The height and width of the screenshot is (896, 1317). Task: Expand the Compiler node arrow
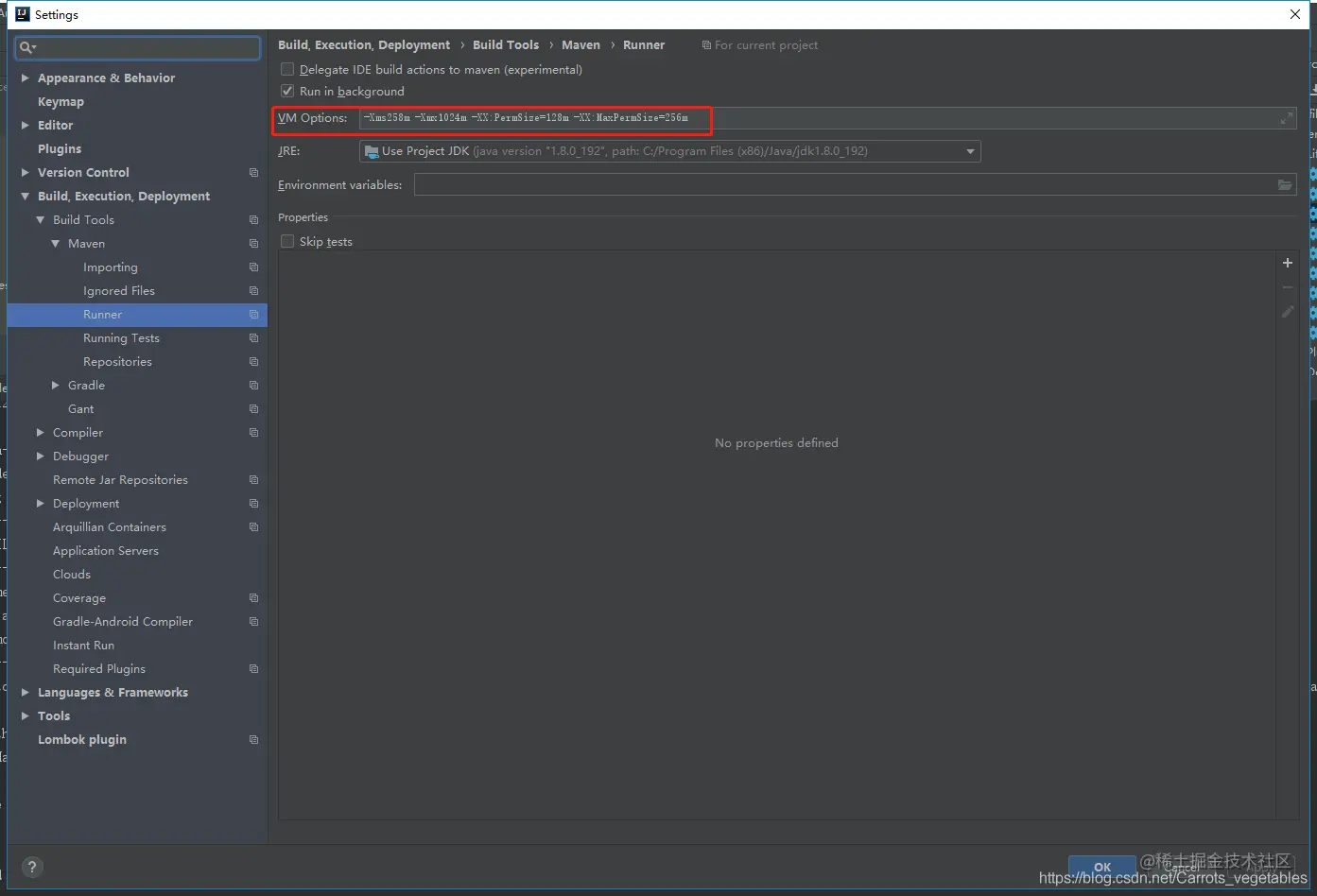click(41, 433)
